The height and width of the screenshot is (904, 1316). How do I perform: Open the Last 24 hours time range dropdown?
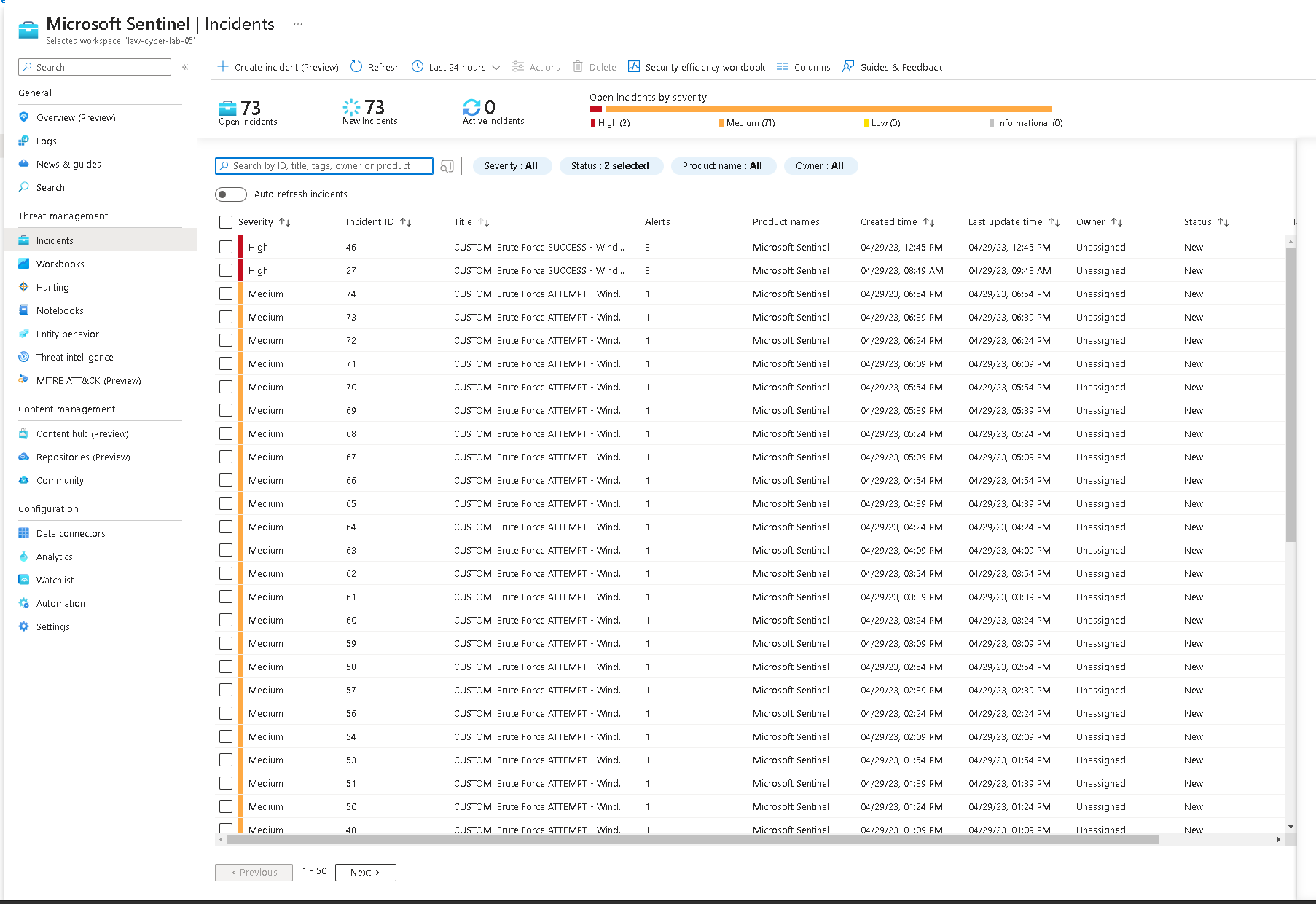click(x=457, y=67)
